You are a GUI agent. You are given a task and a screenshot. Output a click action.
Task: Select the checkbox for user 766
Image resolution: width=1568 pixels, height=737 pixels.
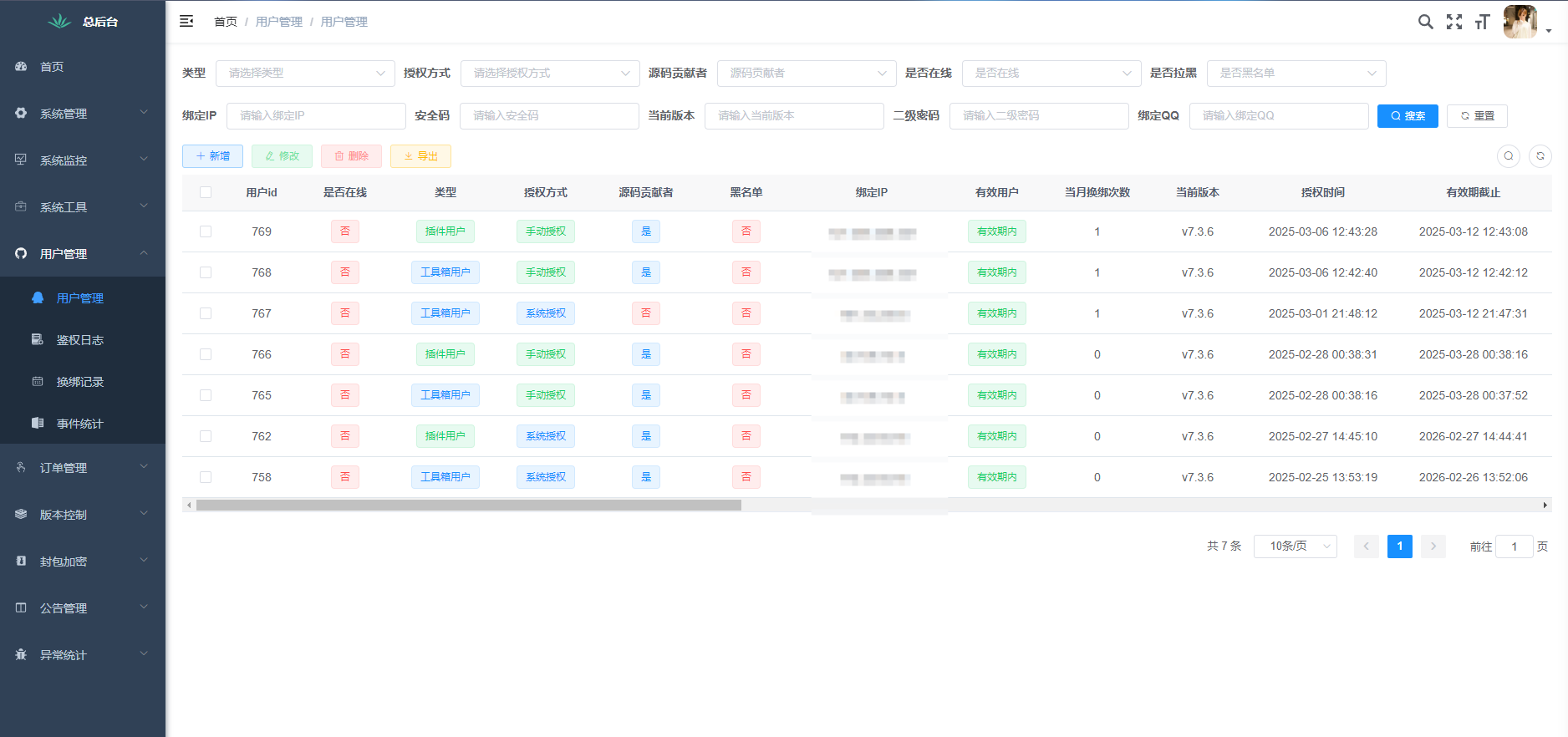206,354
